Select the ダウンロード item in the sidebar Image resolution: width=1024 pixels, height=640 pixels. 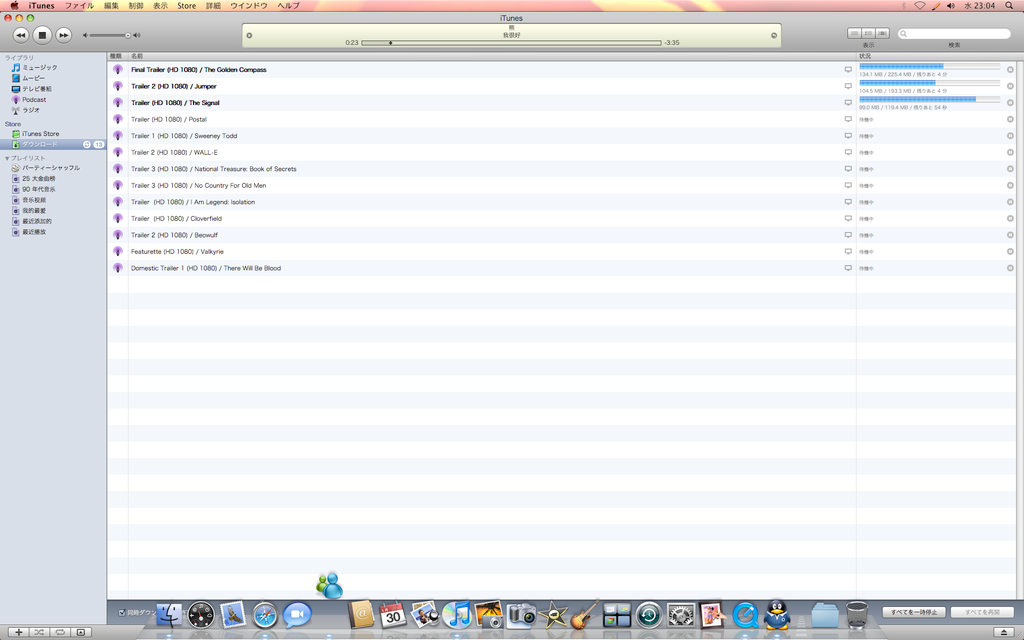click(x=53, y=144)
